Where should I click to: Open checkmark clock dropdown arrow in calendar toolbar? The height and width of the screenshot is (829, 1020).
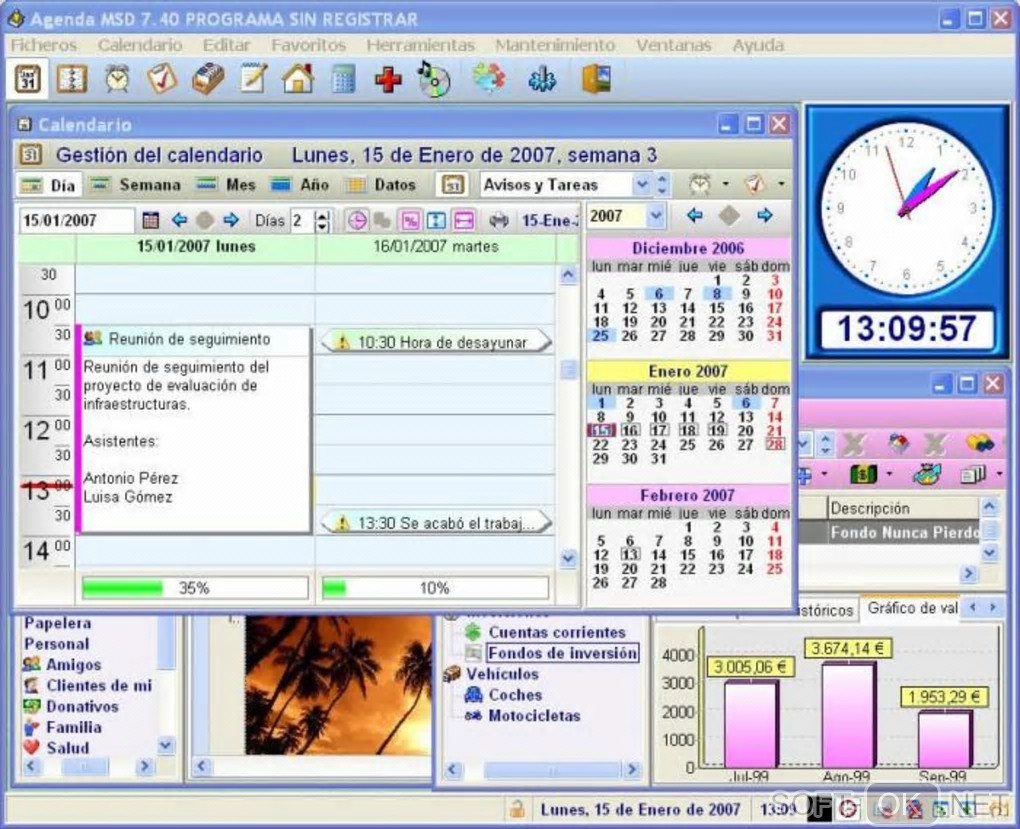click(781, 184)
